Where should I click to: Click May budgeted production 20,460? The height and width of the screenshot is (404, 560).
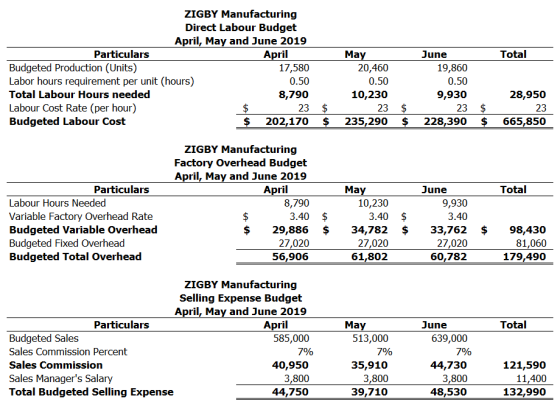pos(373,68)
